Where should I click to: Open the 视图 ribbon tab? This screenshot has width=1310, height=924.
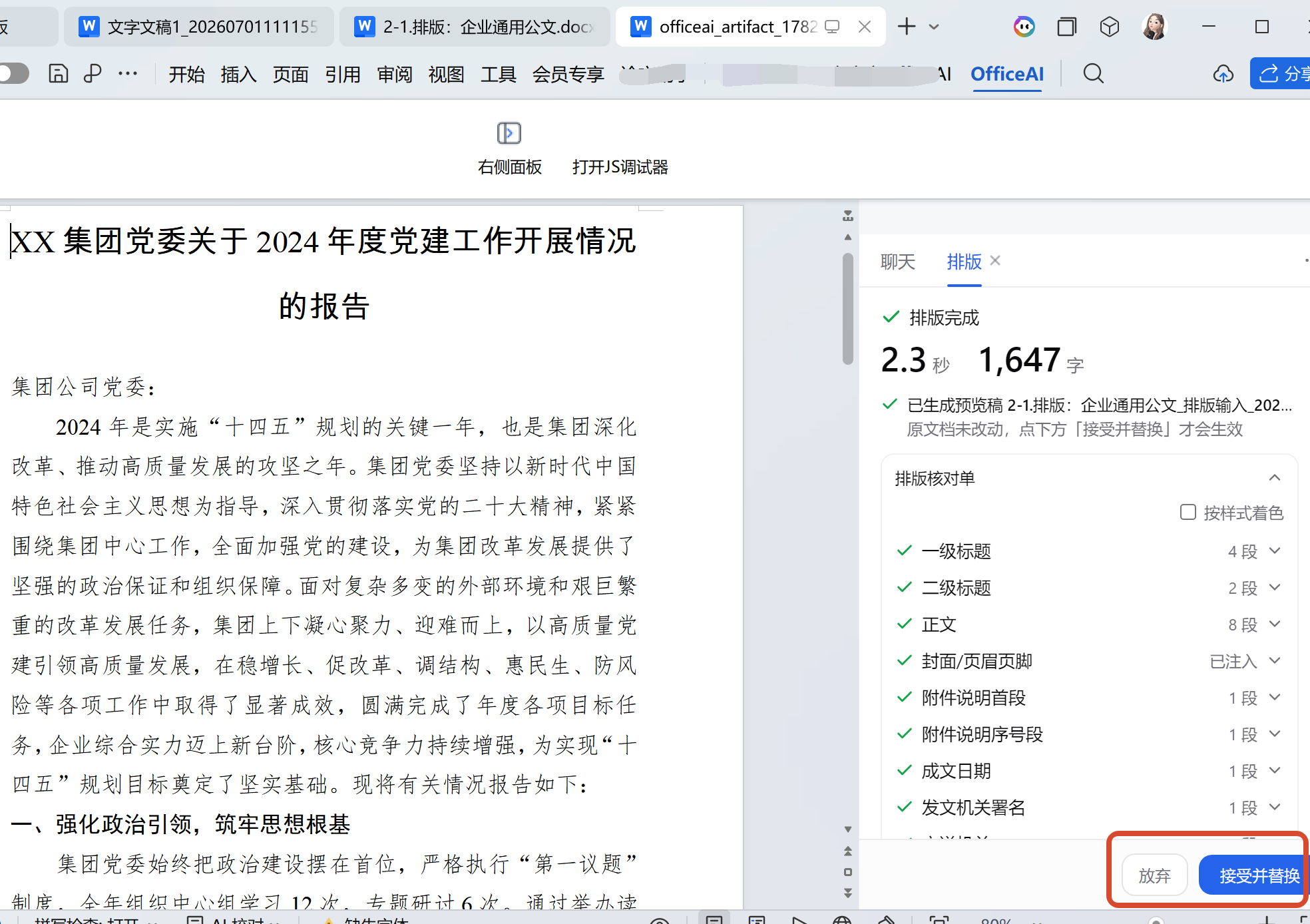click(x=446, y=74)
